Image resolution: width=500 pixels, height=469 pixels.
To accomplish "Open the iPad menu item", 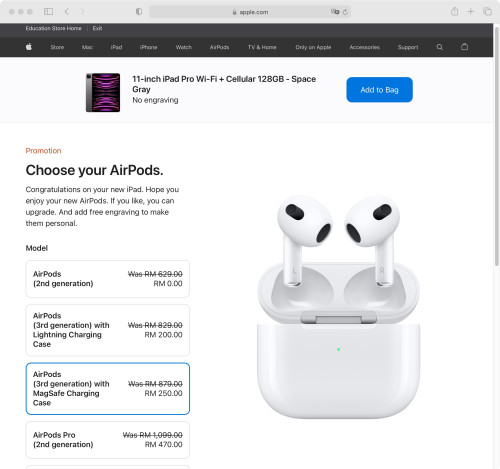I will pyautogui.click(x=116, y=47).
